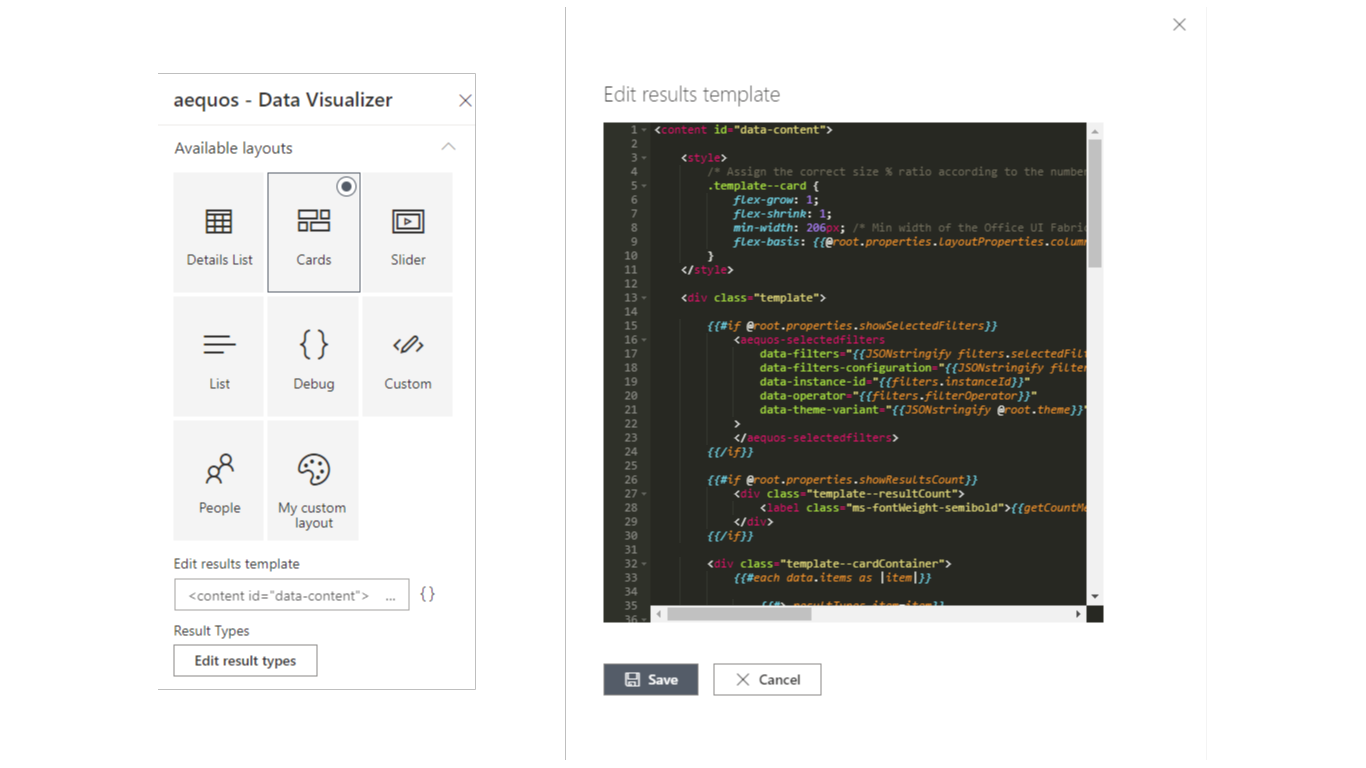Close the Edit results template panel

(1179, 25)
